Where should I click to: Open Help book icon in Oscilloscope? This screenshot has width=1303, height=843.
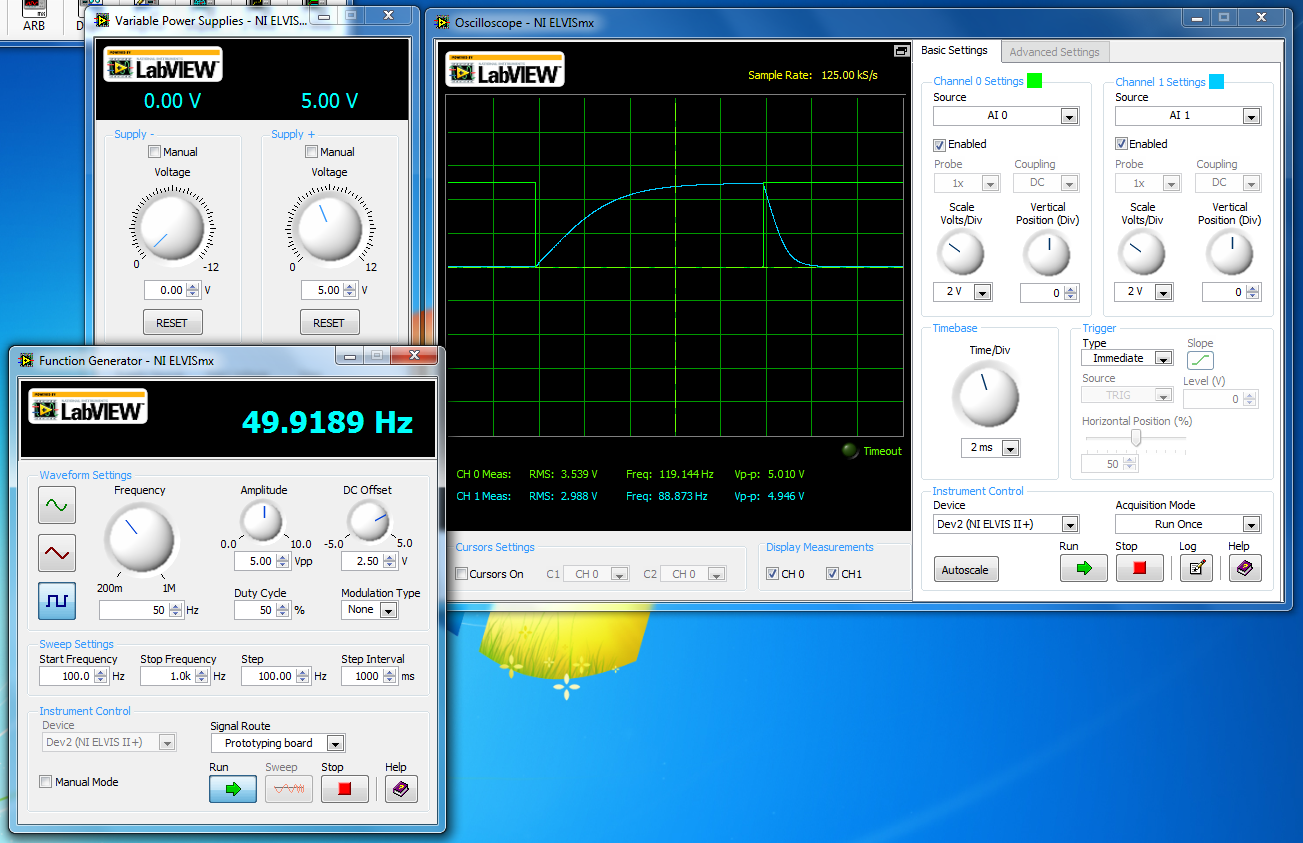click(x=1245, y=568)
